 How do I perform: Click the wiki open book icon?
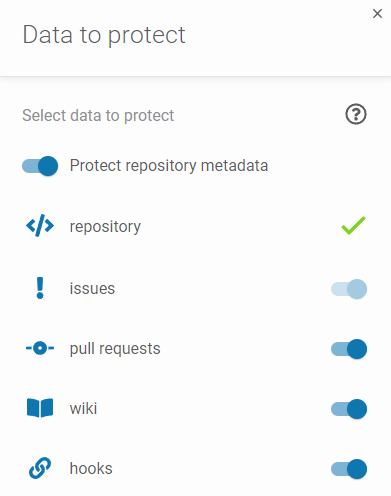40,408
